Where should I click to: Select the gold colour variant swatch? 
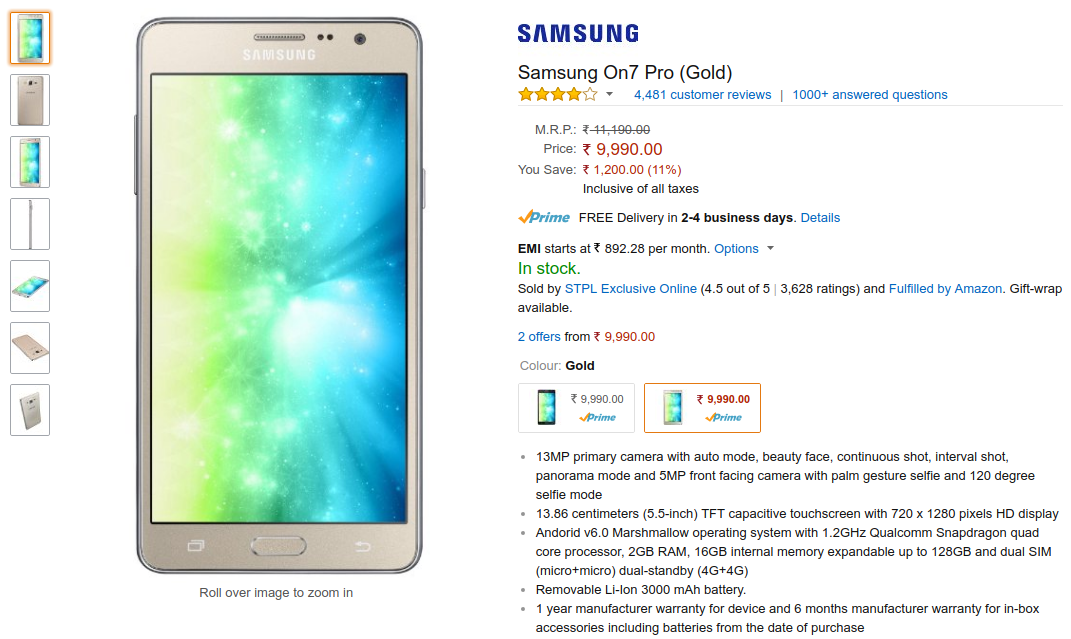702,408
